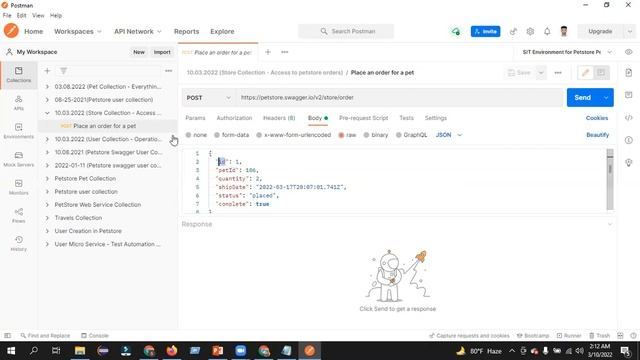Select the raw body type radio
640x360 pixels.
coord(341,135)
